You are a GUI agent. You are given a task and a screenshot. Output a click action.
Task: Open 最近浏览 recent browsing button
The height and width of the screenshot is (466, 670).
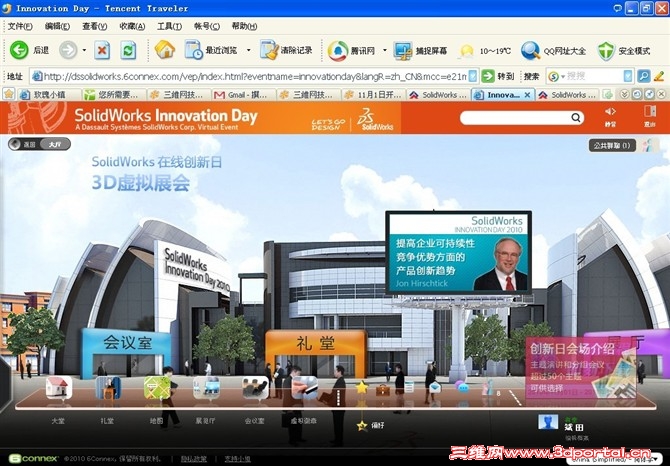click(211, 50)
